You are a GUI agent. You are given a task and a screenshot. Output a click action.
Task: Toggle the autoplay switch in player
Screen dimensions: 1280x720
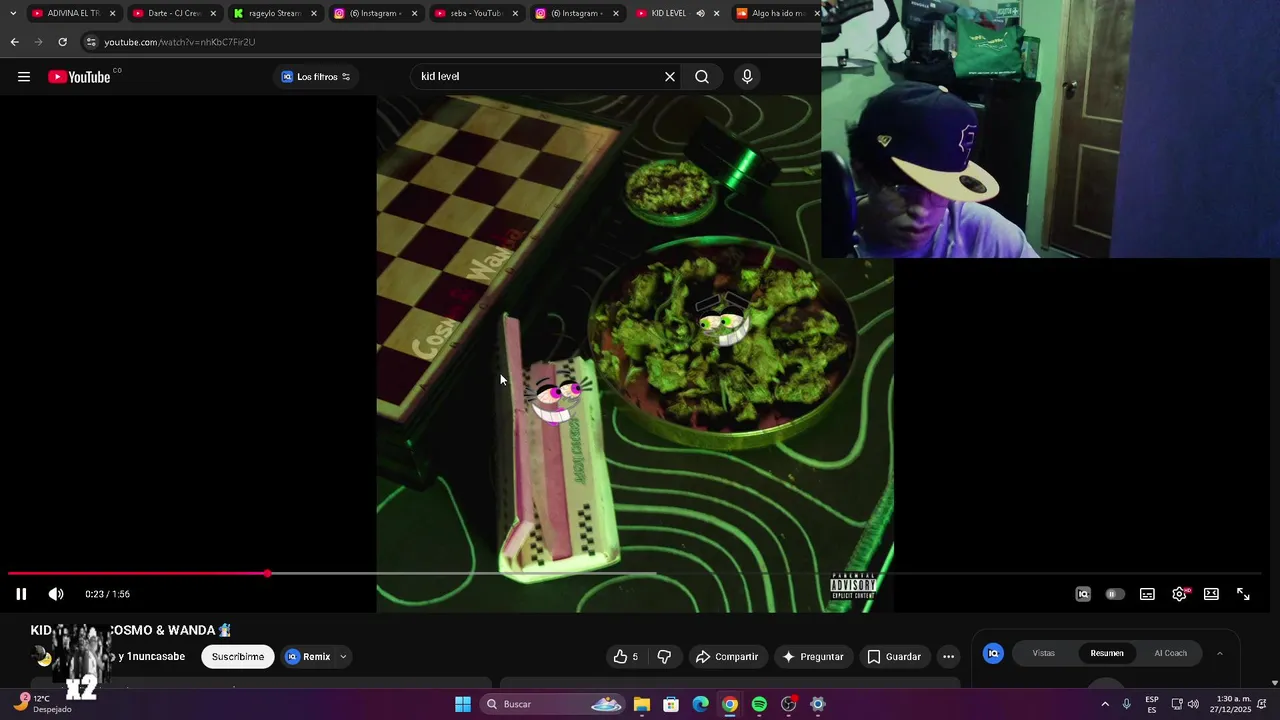click(x=1114, y=594)
